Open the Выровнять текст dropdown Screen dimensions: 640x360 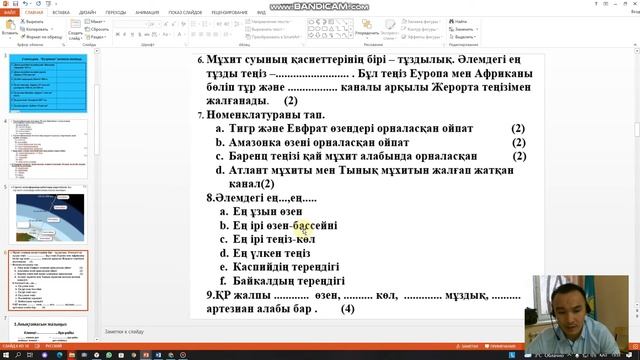pos(264,29)
